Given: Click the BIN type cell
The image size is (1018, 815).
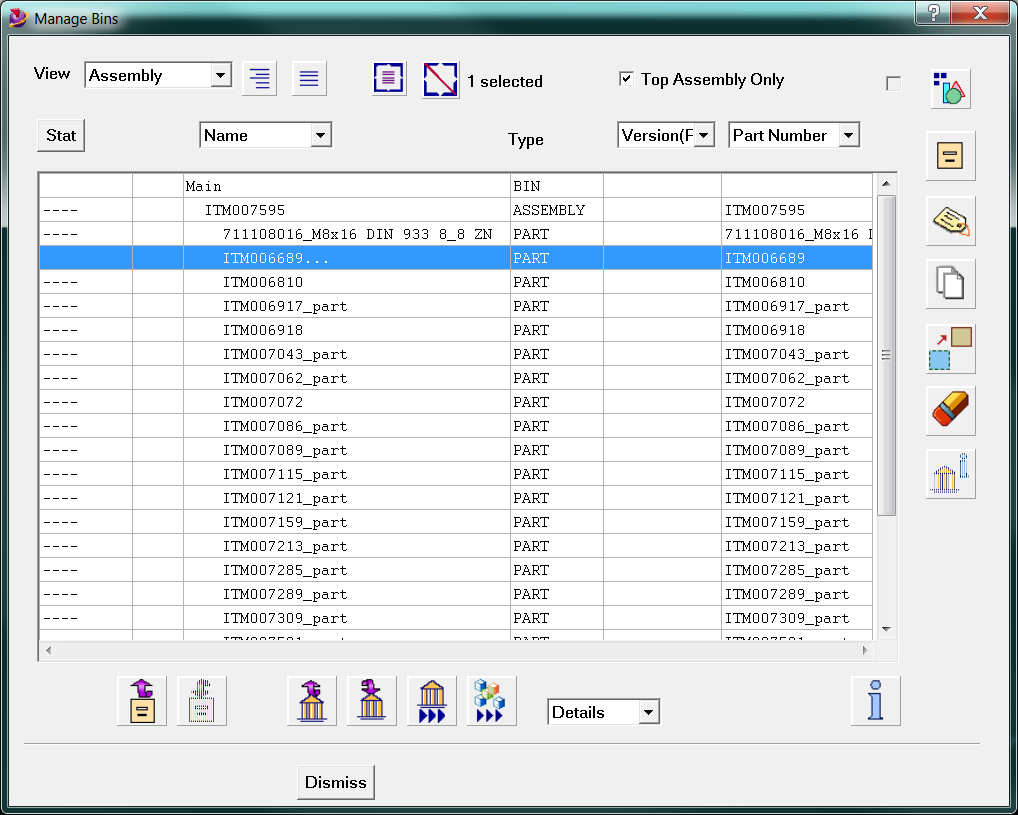Looking at the screenshot, I should 556,186.
